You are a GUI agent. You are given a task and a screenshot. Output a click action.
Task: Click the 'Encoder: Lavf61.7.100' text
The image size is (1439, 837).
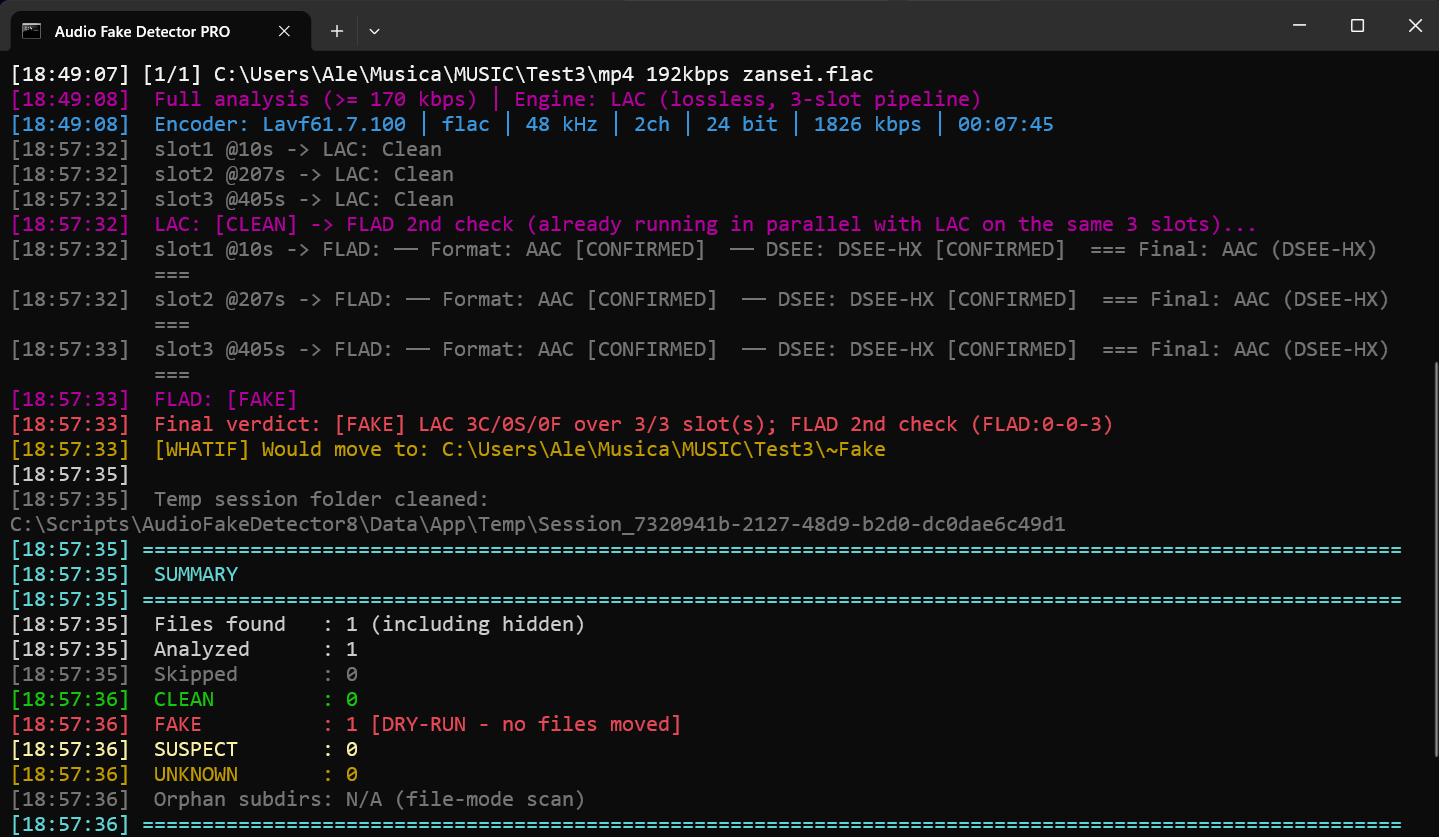(280, 124)
